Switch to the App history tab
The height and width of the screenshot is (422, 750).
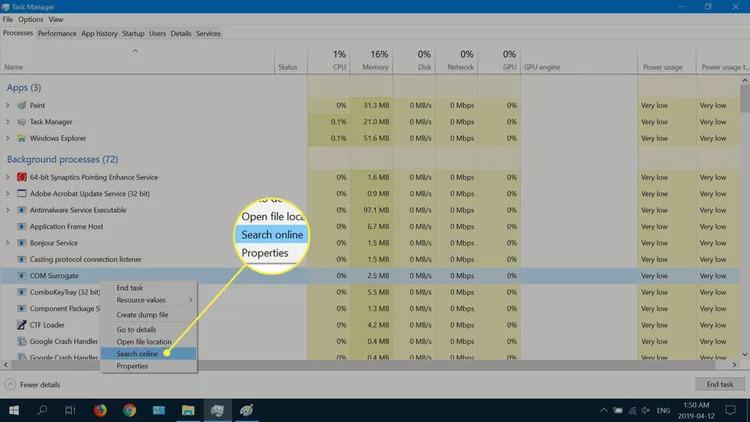tap(99, 33)
